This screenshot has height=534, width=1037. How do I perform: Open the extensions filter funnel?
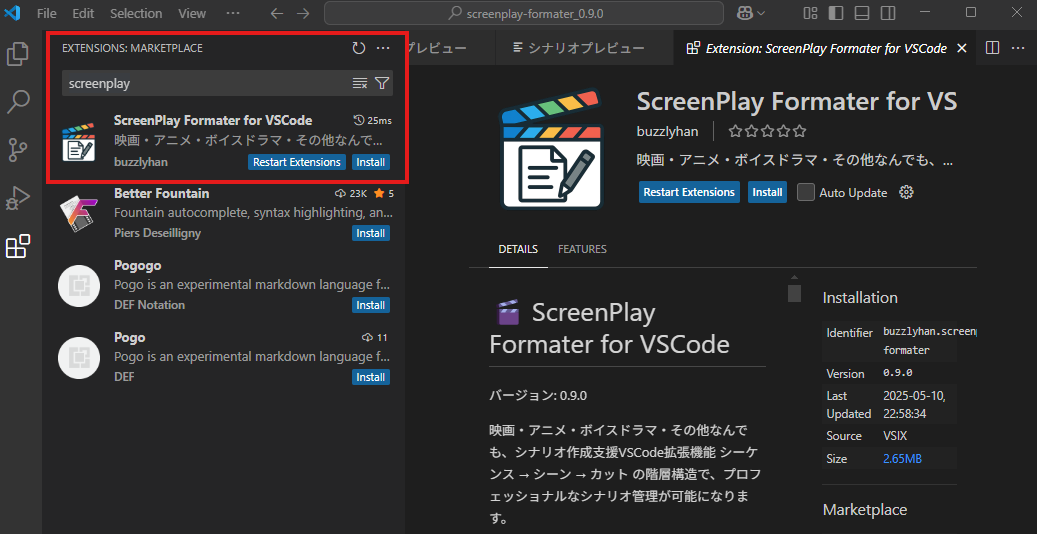coord(382,83)
